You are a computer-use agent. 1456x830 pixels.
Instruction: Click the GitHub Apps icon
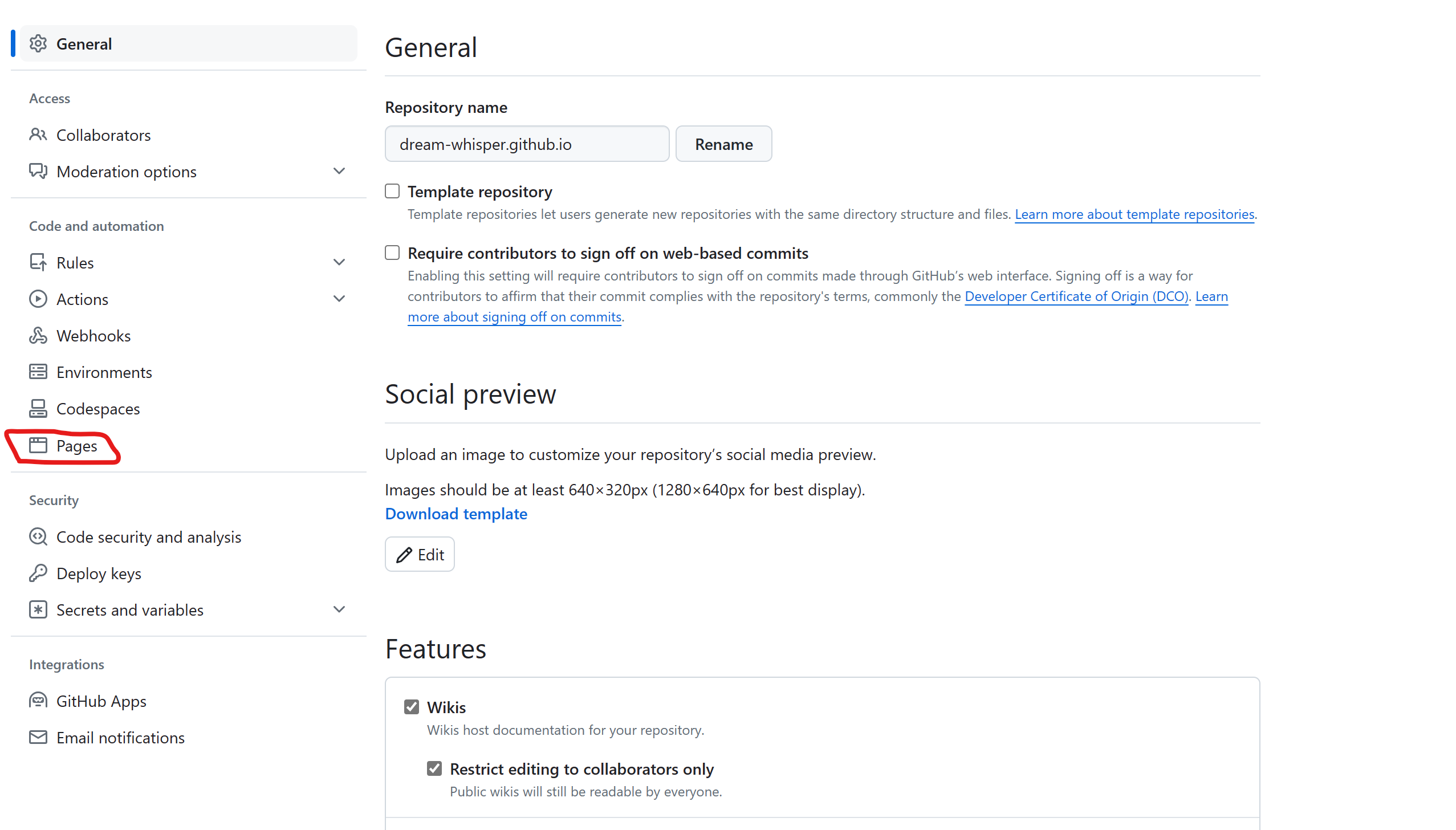tap(38, 701)
